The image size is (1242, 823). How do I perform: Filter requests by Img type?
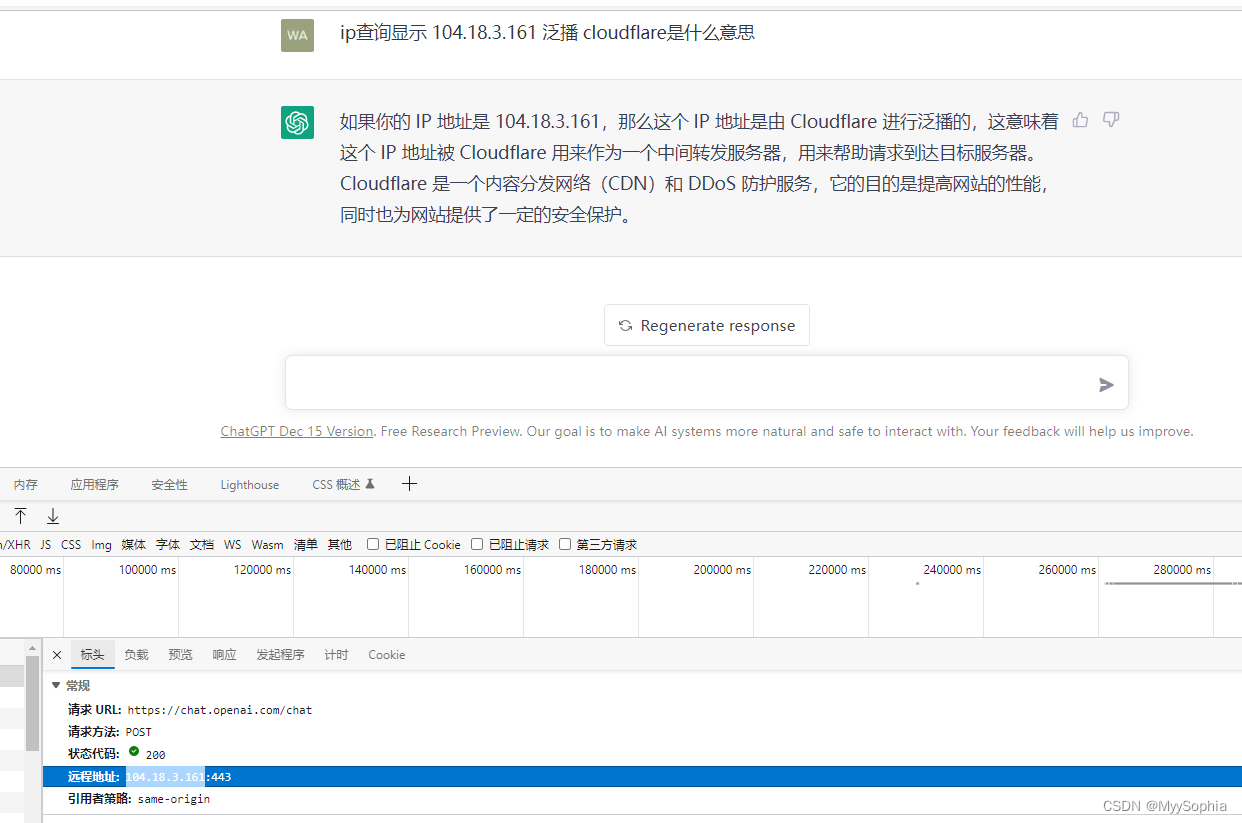point(101,545)
